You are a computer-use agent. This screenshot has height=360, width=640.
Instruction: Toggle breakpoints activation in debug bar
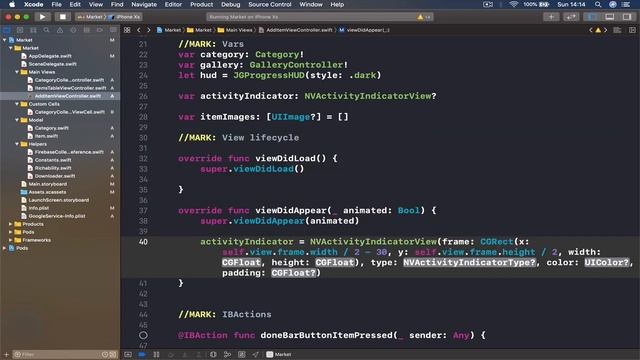tap(142, 355)
